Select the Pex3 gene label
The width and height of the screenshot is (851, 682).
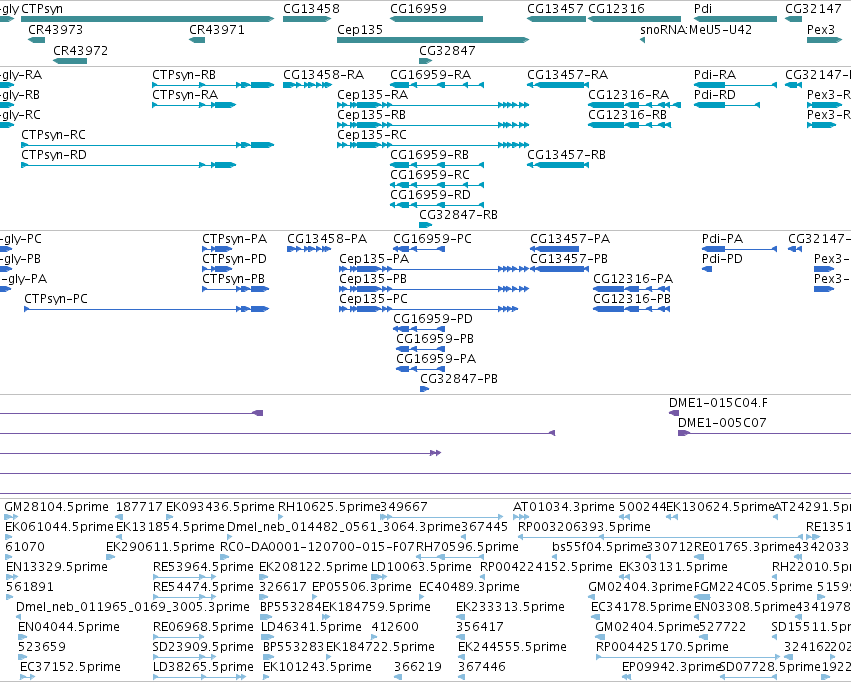pyautogui.click(x=821, y=30)
